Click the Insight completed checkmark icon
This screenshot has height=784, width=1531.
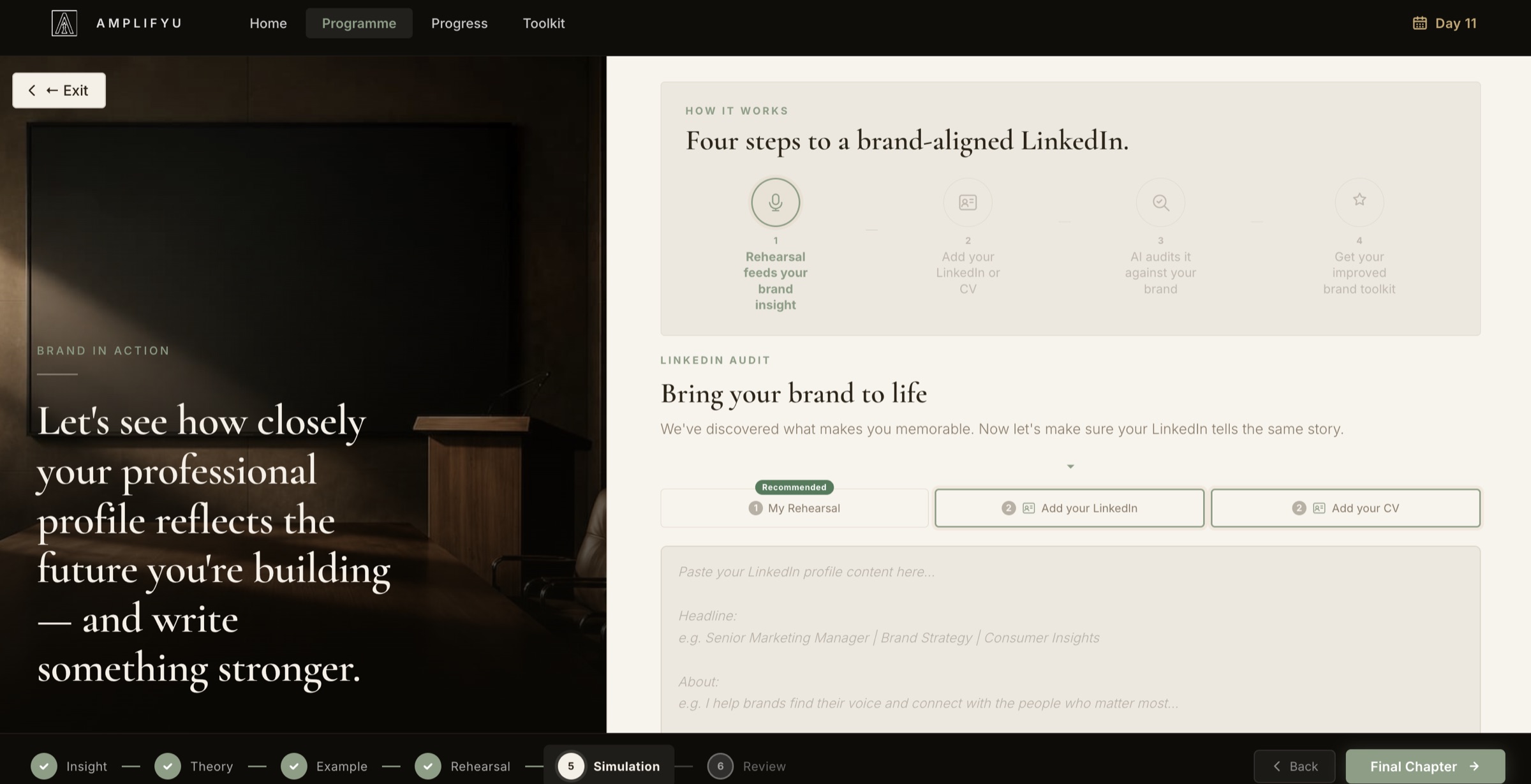tap(44, 766)
